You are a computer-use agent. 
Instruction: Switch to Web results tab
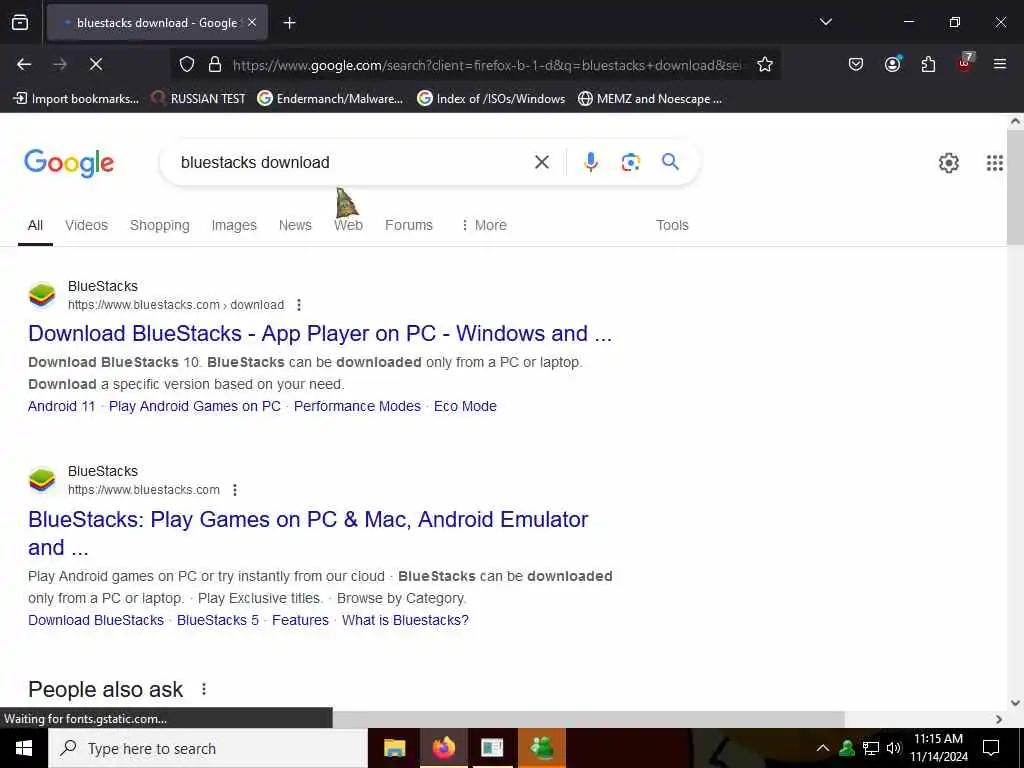[x=348, y=225]
